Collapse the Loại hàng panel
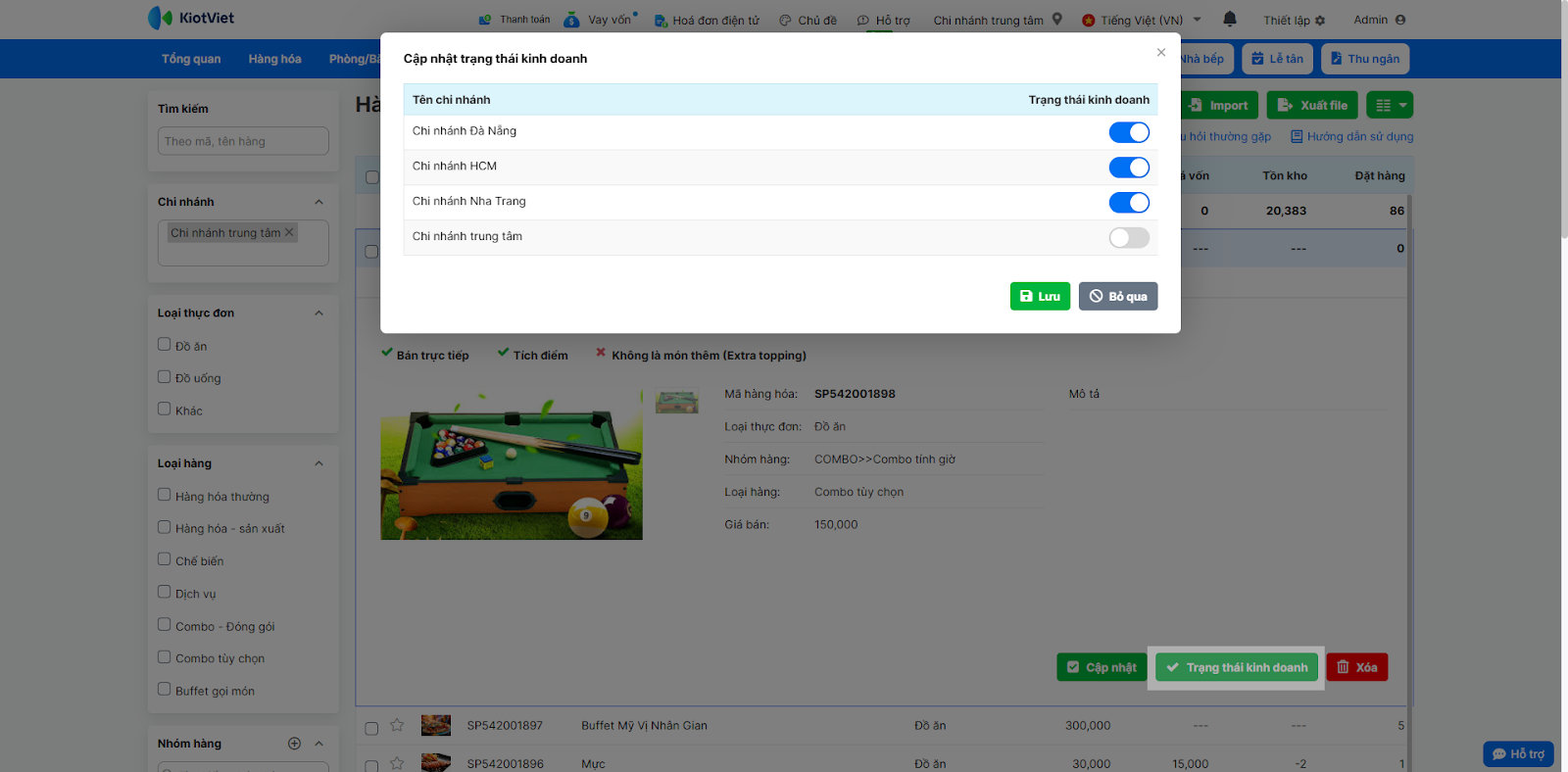Image resolution: width=1568 pixels, height=772 pixels. click(318, 463)
